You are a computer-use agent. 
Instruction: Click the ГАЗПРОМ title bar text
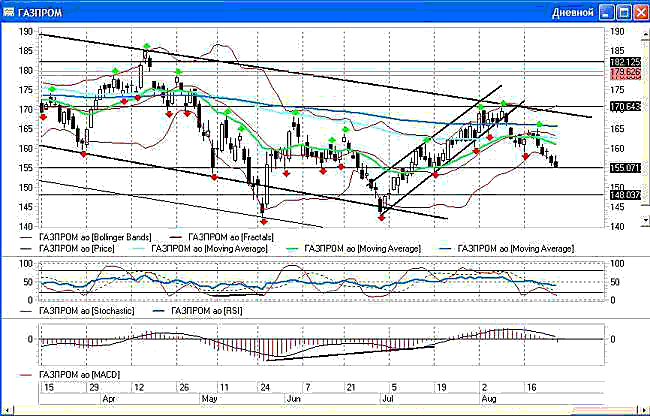coord(40,13)
